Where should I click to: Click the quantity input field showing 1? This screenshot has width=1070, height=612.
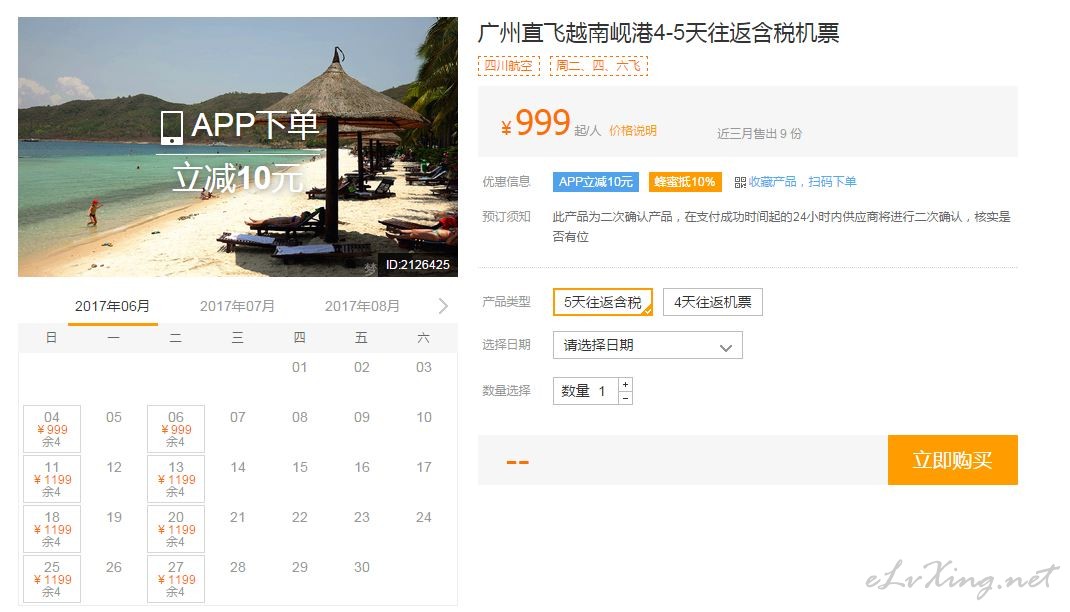(x=585, y=391)
